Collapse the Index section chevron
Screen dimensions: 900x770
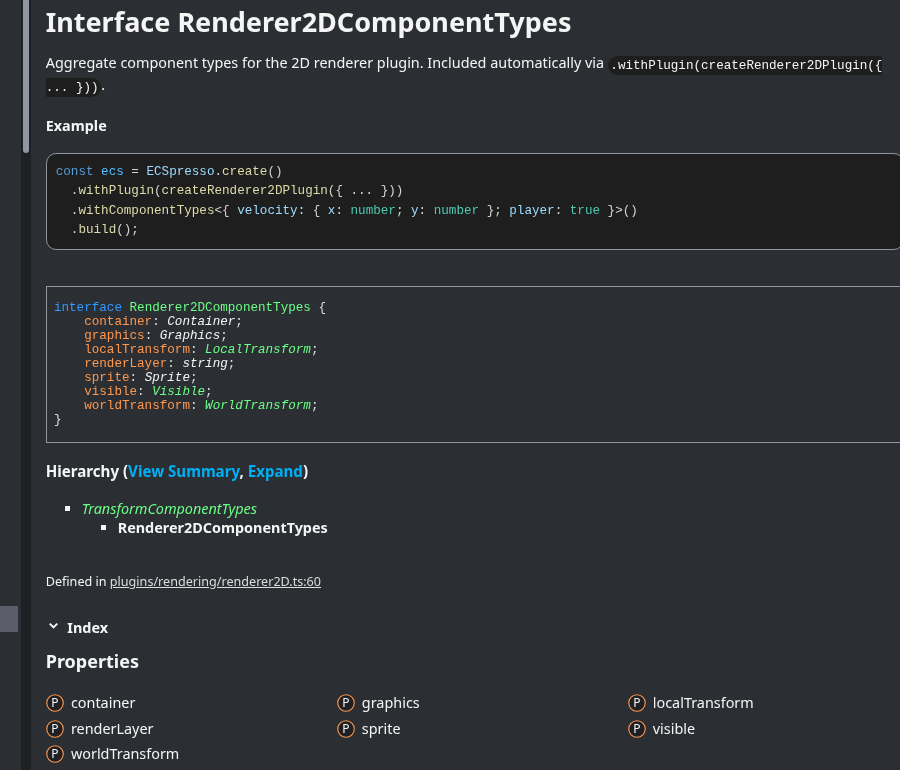[x=53, y=627]
